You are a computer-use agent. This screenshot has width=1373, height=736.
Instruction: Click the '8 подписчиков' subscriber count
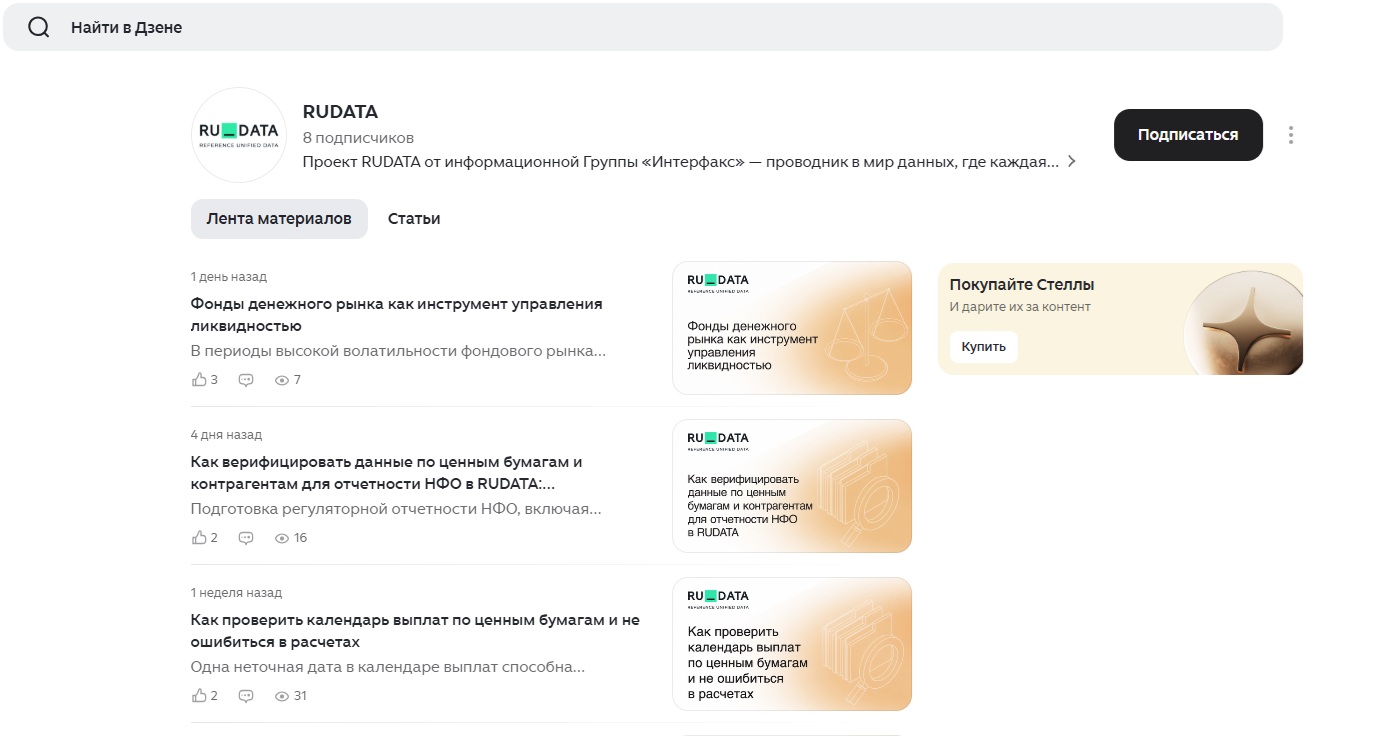pyautogui.click(x=358, y=138)
